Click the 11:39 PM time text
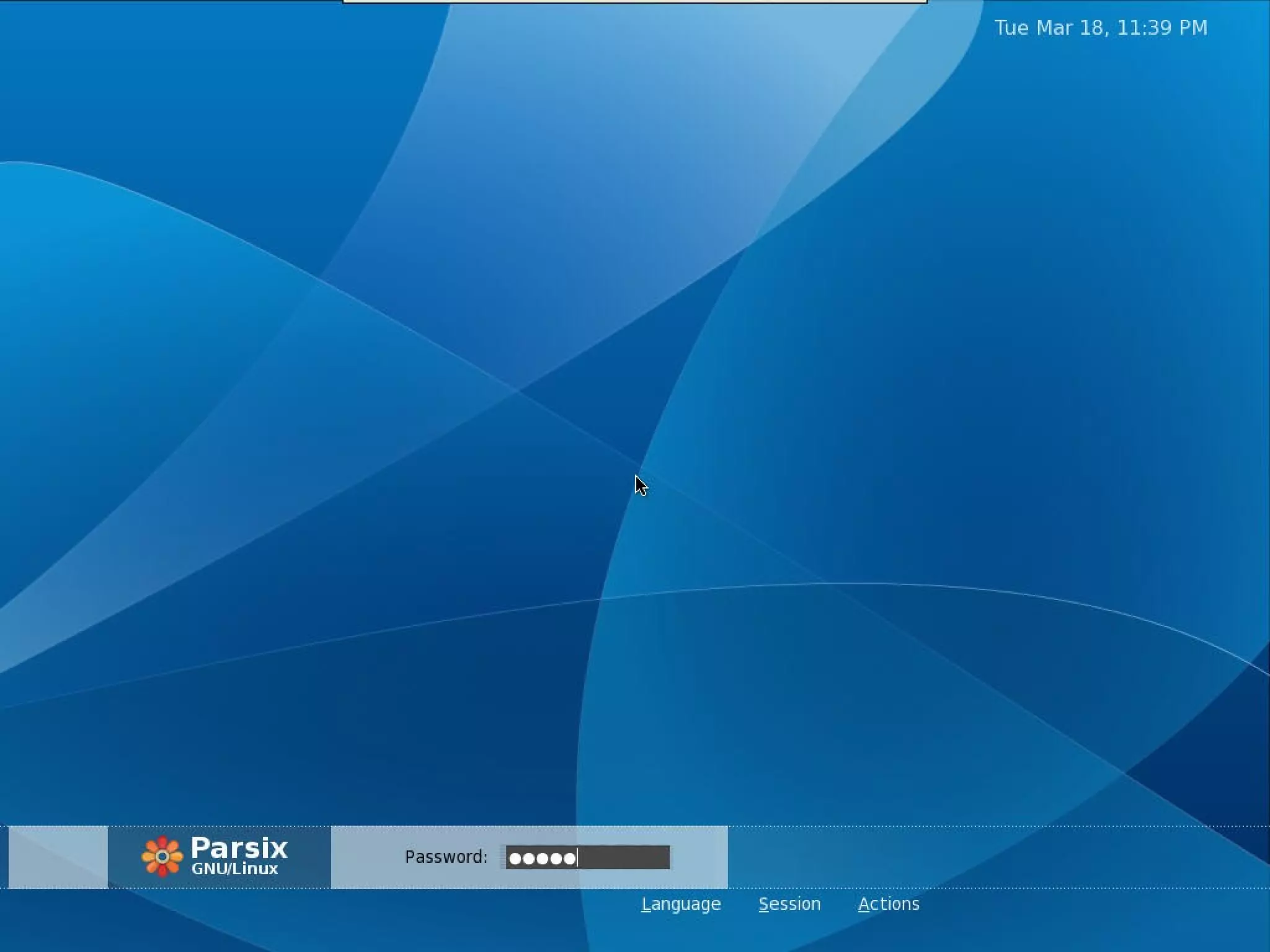This screenshot has width=1270, height=952. tap(1162, 28)
